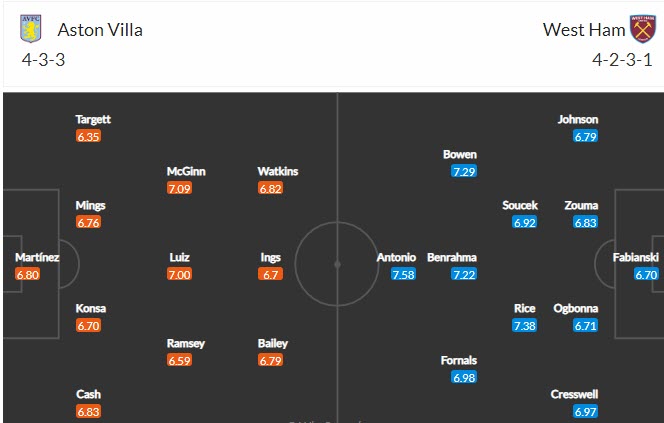The width and height of the screenshot is (664, 423).
Task: Open Cresswell's player profile
Action: coord(574,394)
